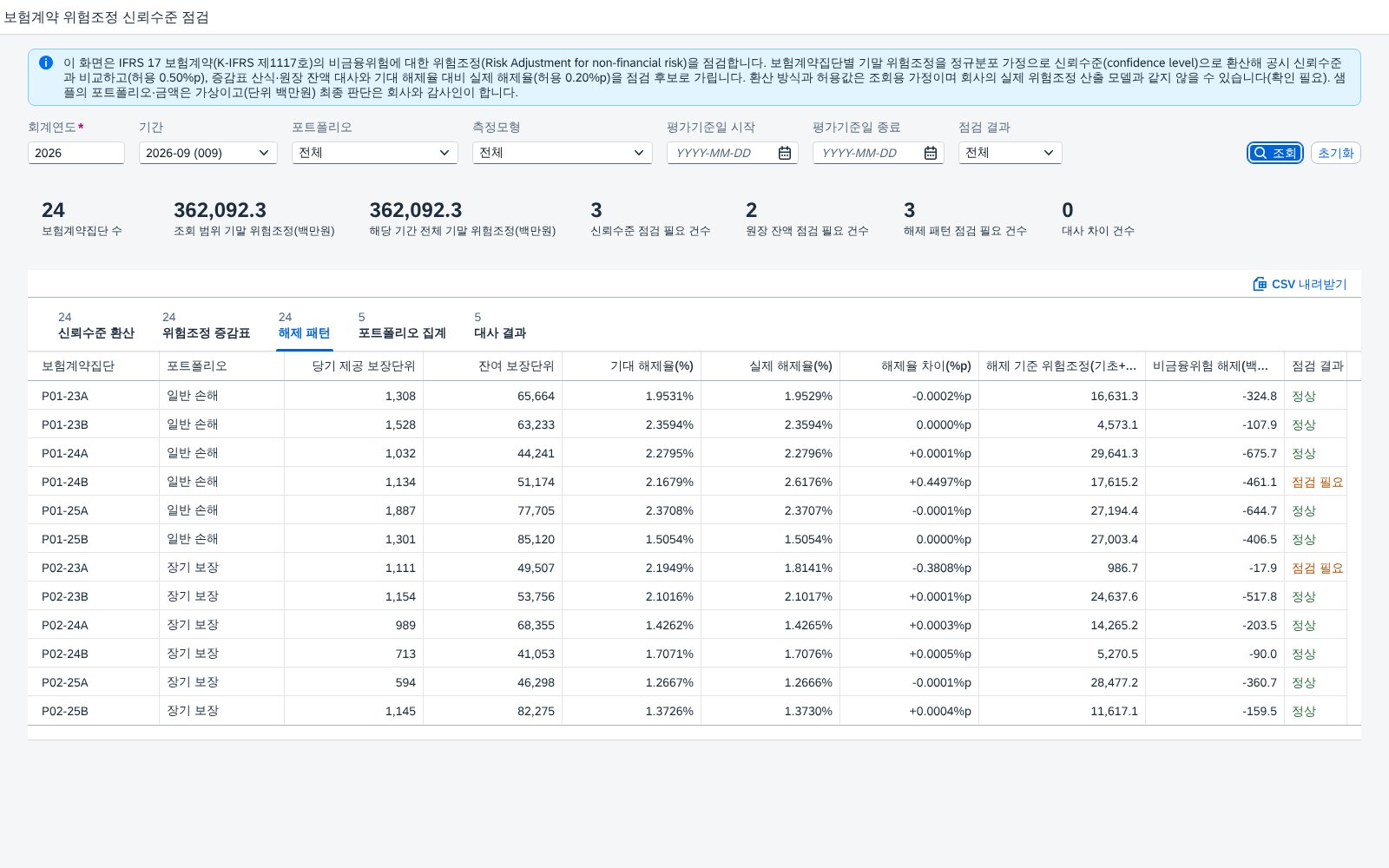Screen dimensions: 1389x868
Task: Click the 잔여 보장단위 column header
Action: click(x=493, y=366)
